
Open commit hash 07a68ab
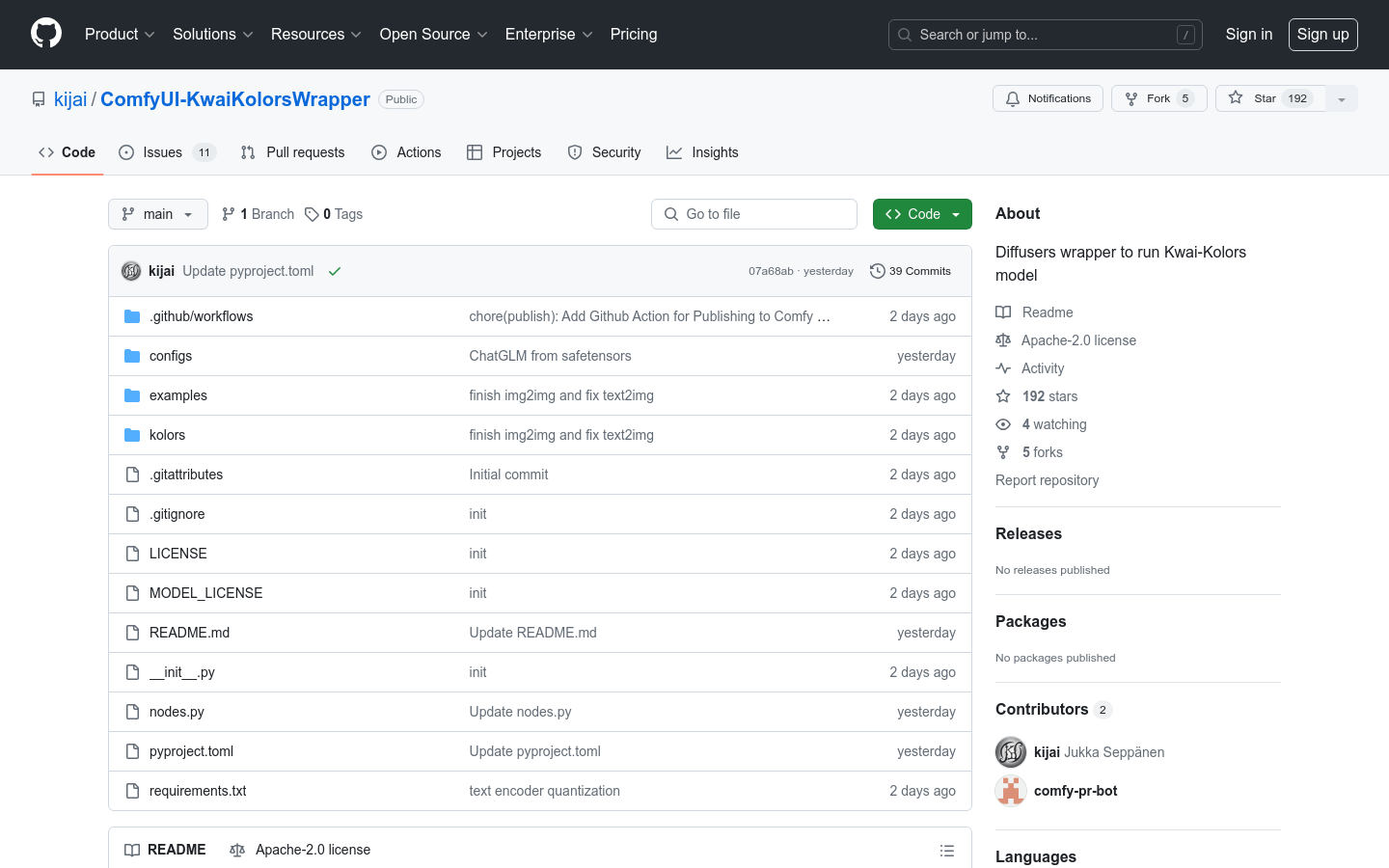(771, 271)
